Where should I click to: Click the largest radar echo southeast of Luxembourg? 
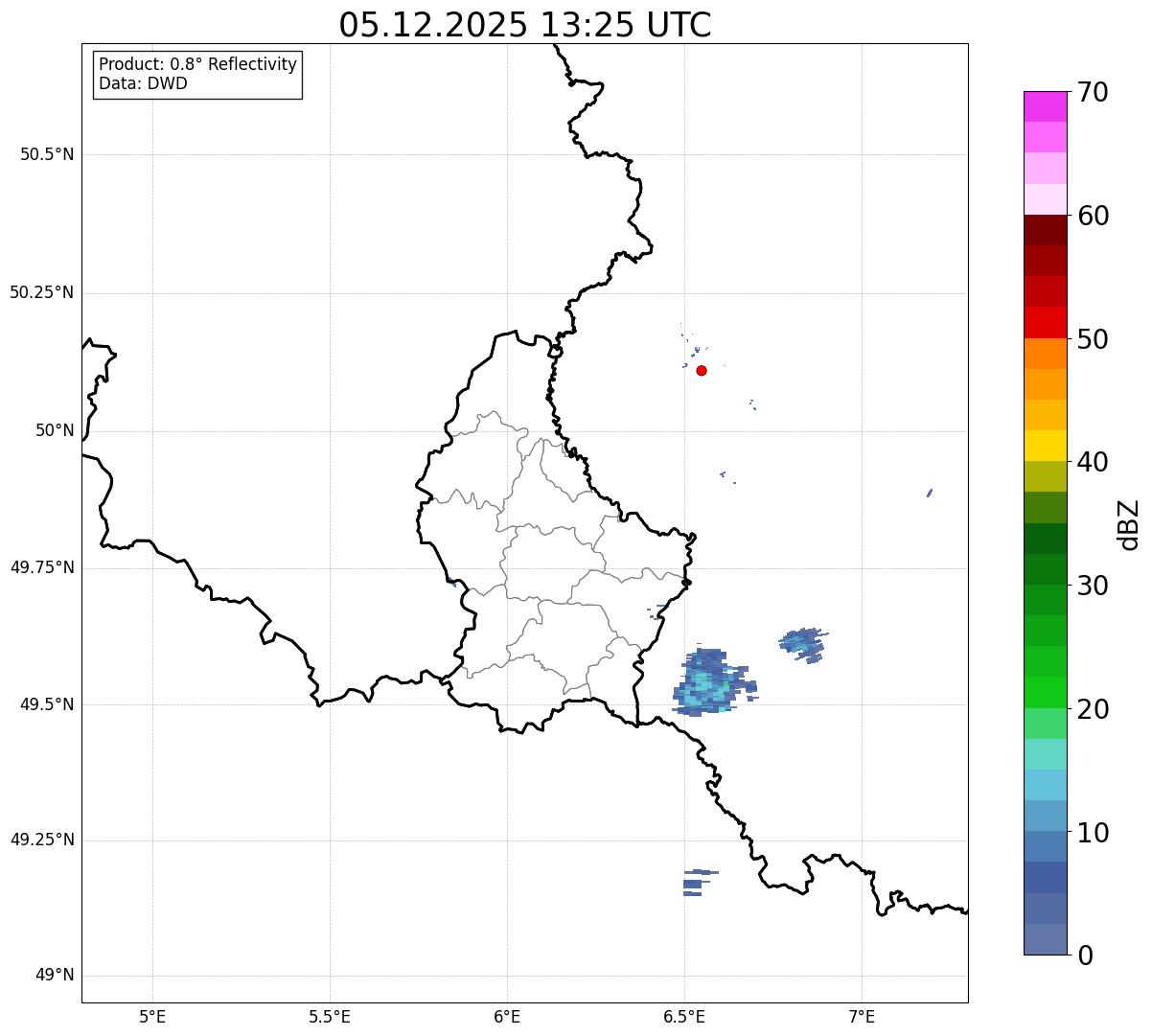pyautogui.click(x=713, y=682)
